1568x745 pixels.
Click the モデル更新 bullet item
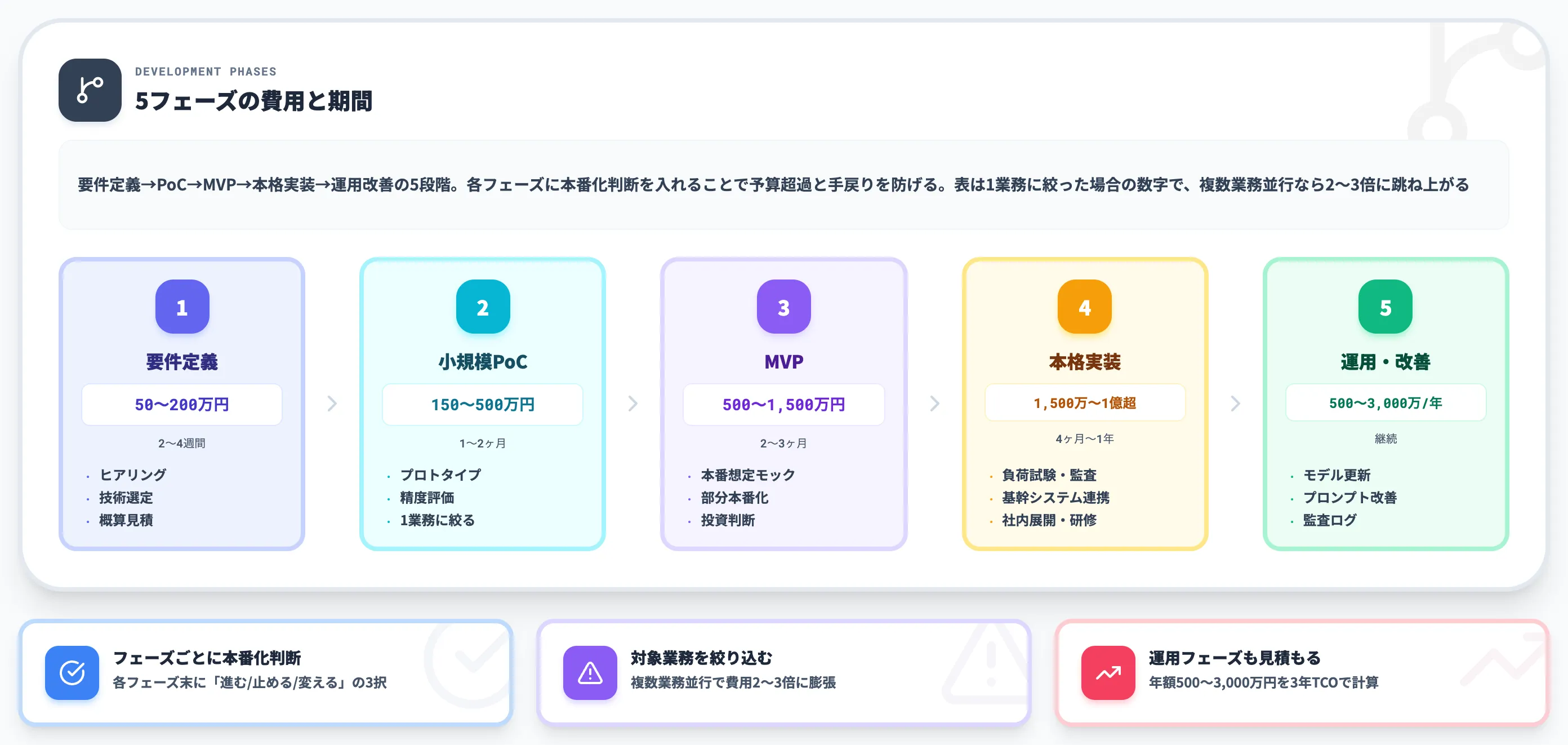tap(1337, 475)
